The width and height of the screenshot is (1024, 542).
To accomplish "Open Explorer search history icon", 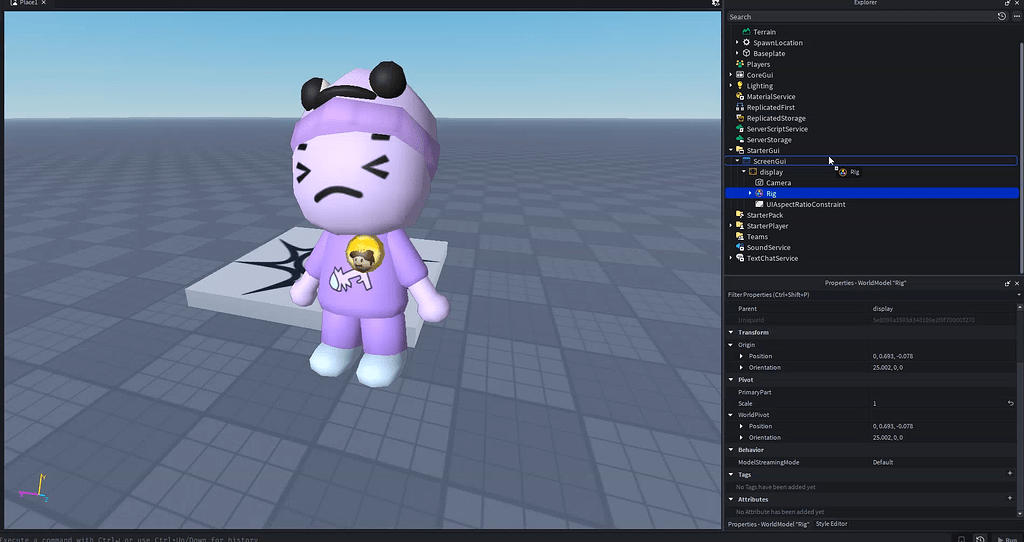I will pyautogui.click(x=1002, y=16).
